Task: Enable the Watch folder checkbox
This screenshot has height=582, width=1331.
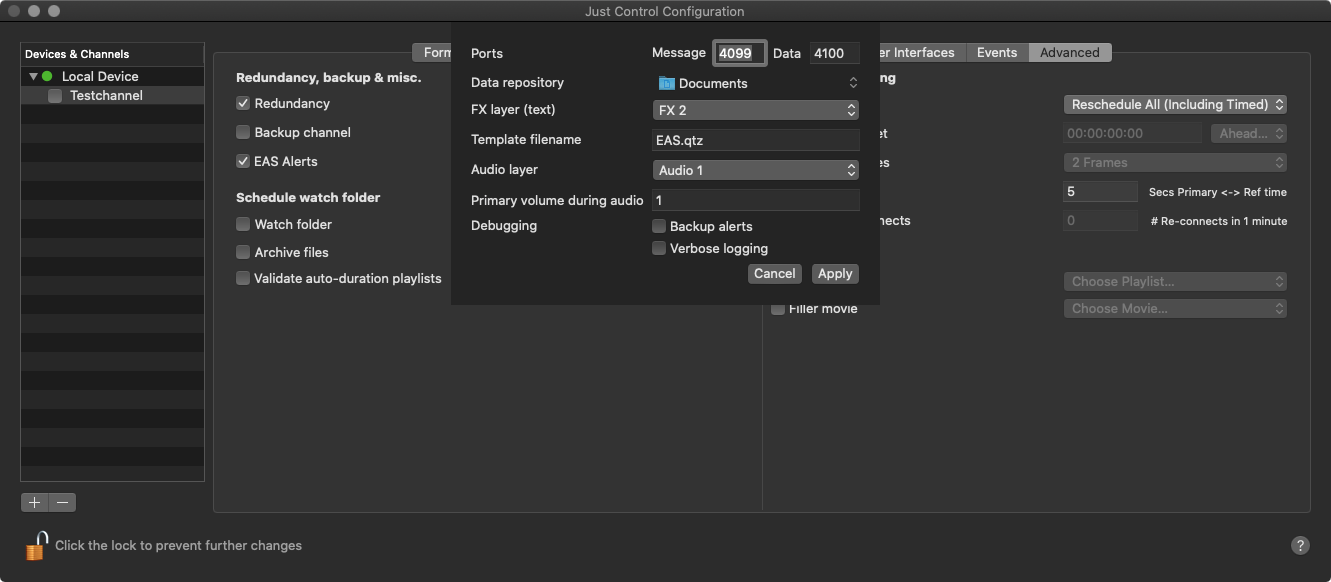Action: pos(243,224)
